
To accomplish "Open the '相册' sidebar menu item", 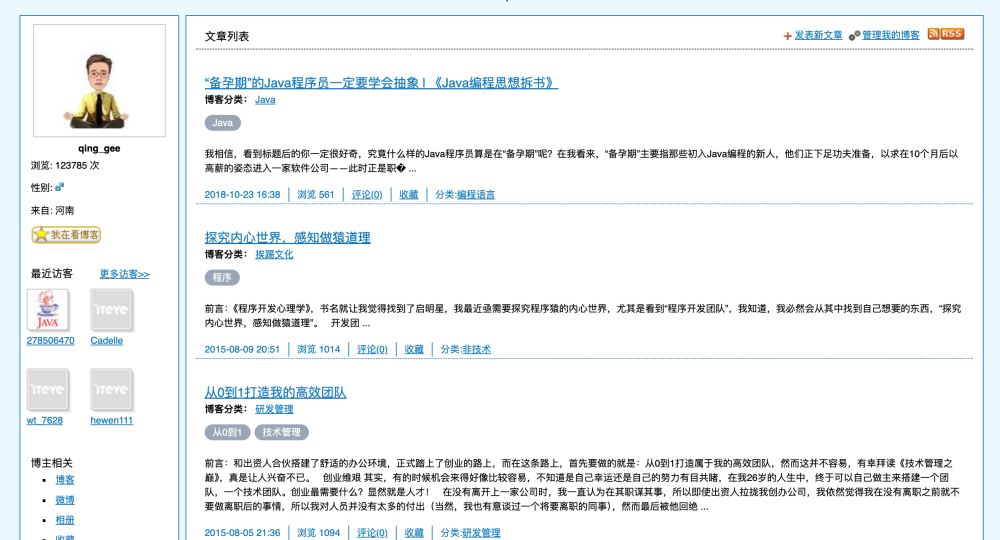I will (x=64, y=520).
